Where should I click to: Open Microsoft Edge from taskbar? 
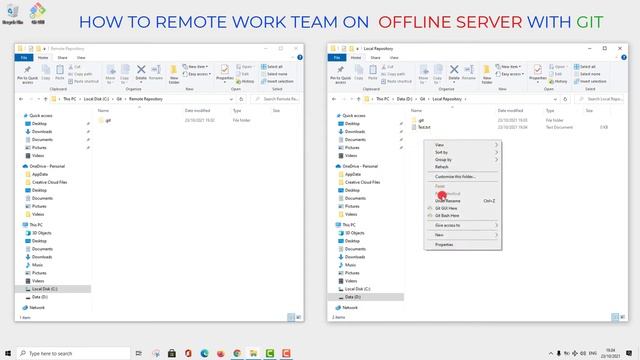[204, 353]
